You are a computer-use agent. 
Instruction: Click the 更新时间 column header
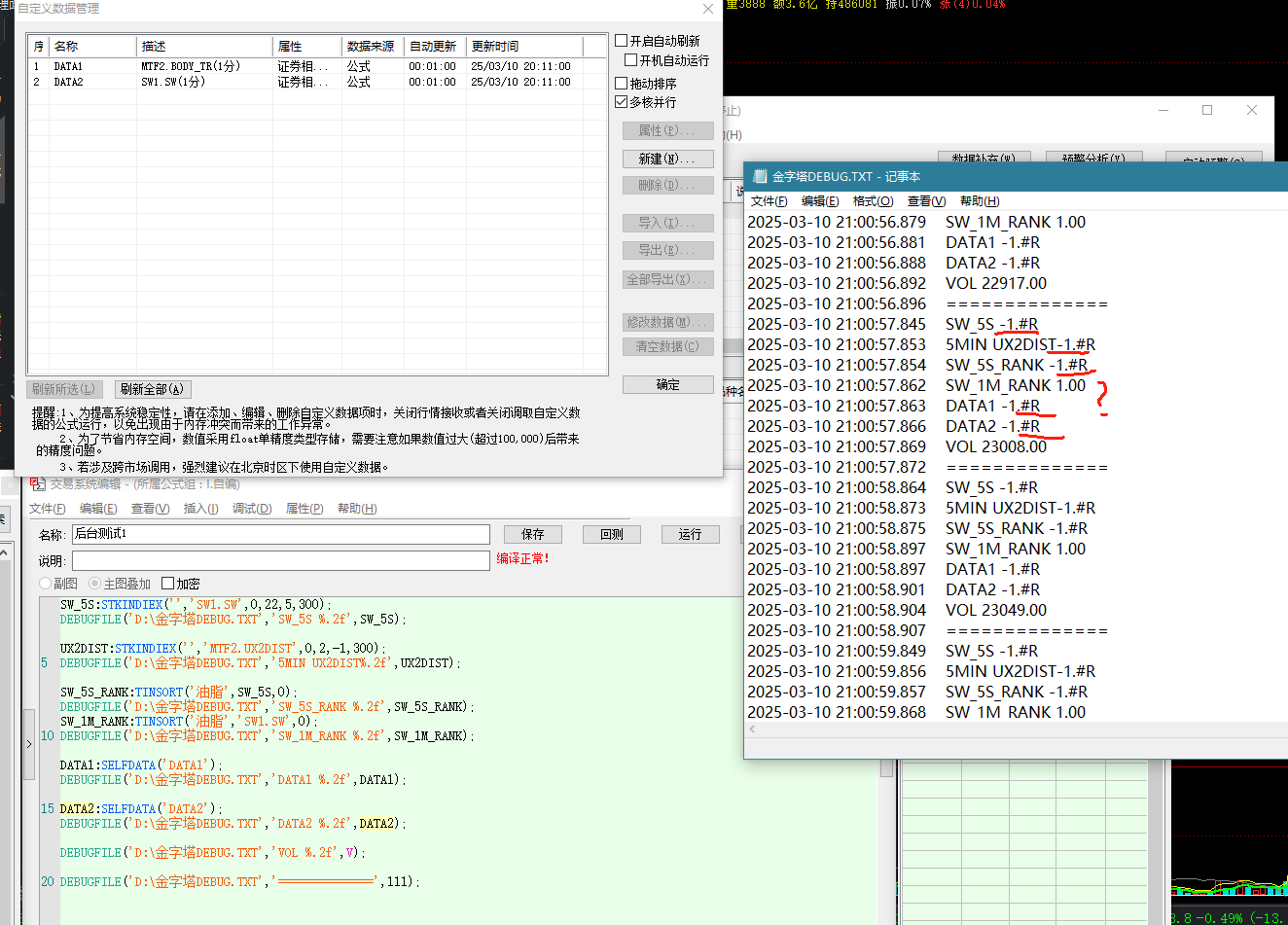(x=523, y=46)
